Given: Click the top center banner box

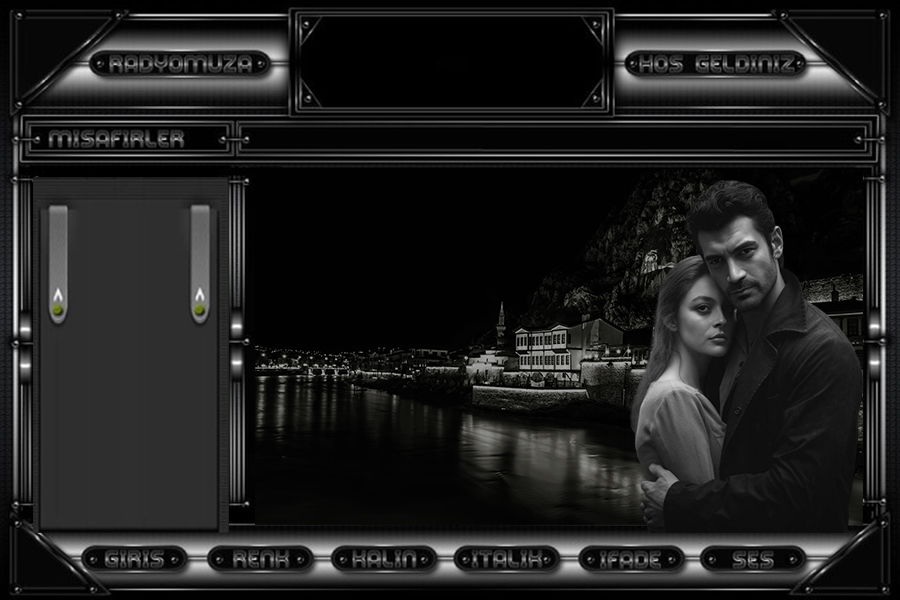Looking at the screenshot, I should point(451,62).
